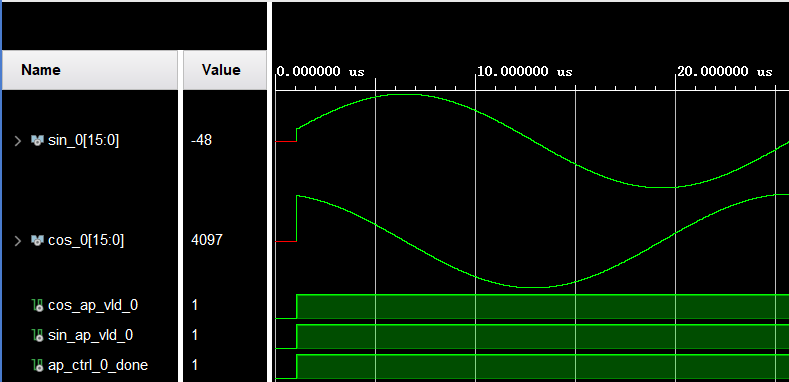Viewport: 789px width, 382px height.
Task: Click the cos_ap_vld_0 signal icon
Action: (x=37, y=305)
